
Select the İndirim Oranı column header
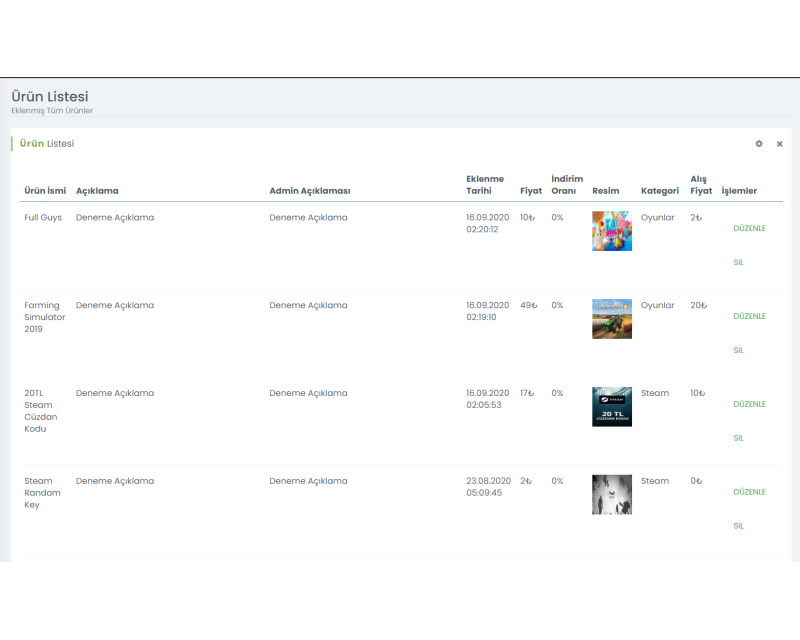coord(567,185)
